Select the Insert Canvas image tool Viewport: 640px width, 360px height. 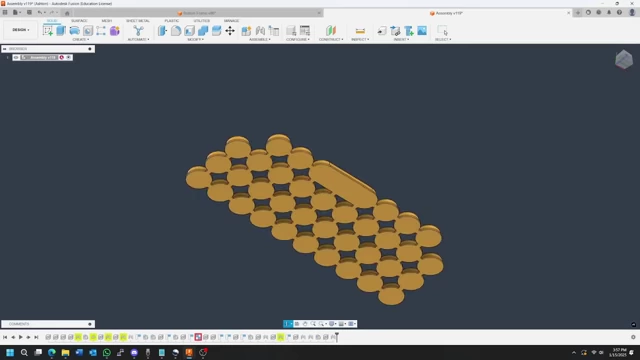click(422, 31)
